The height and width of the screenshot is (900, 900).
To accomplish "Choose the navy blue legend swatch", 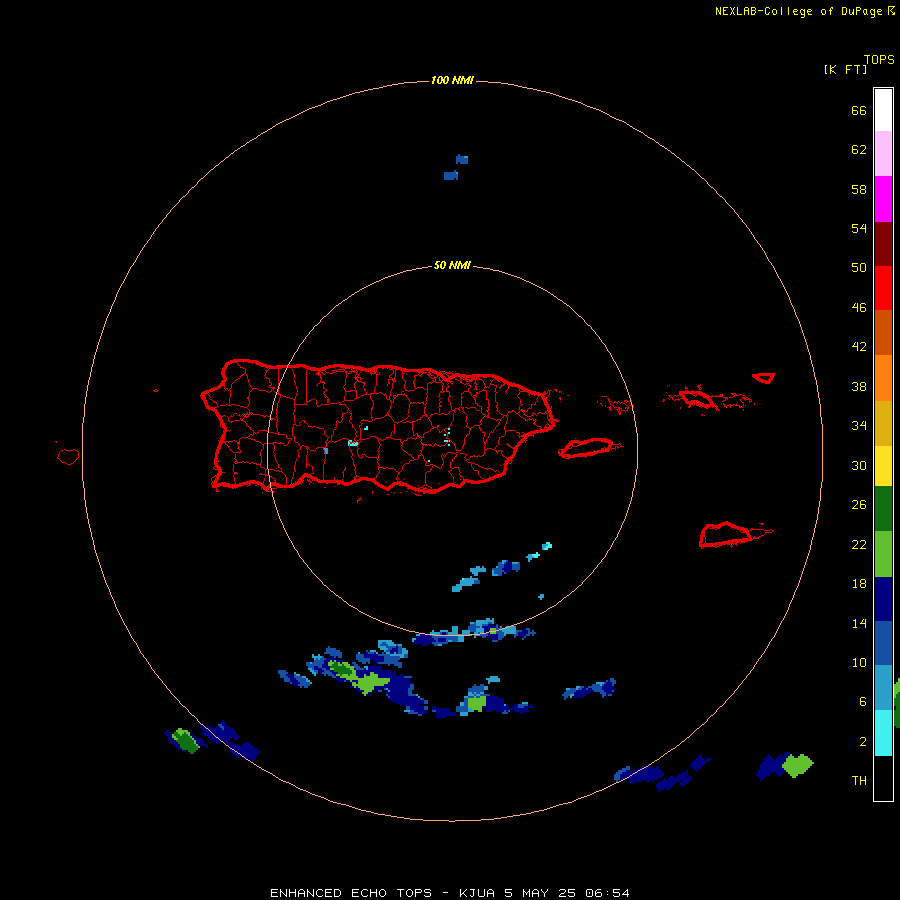I will (883, 599).
